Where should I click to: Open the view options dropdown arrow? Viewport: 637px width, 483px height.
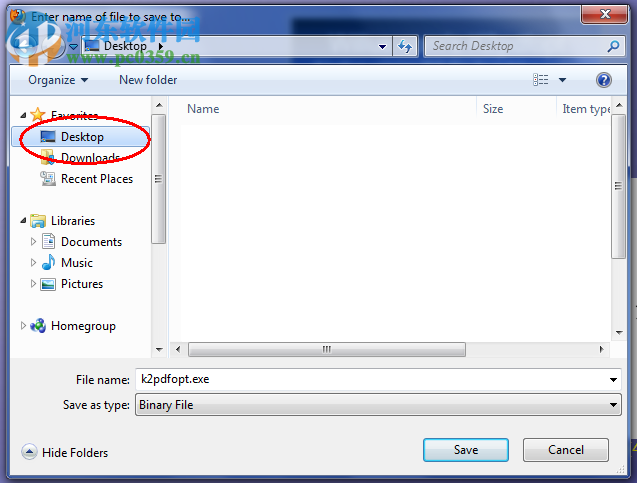(562, 80)
